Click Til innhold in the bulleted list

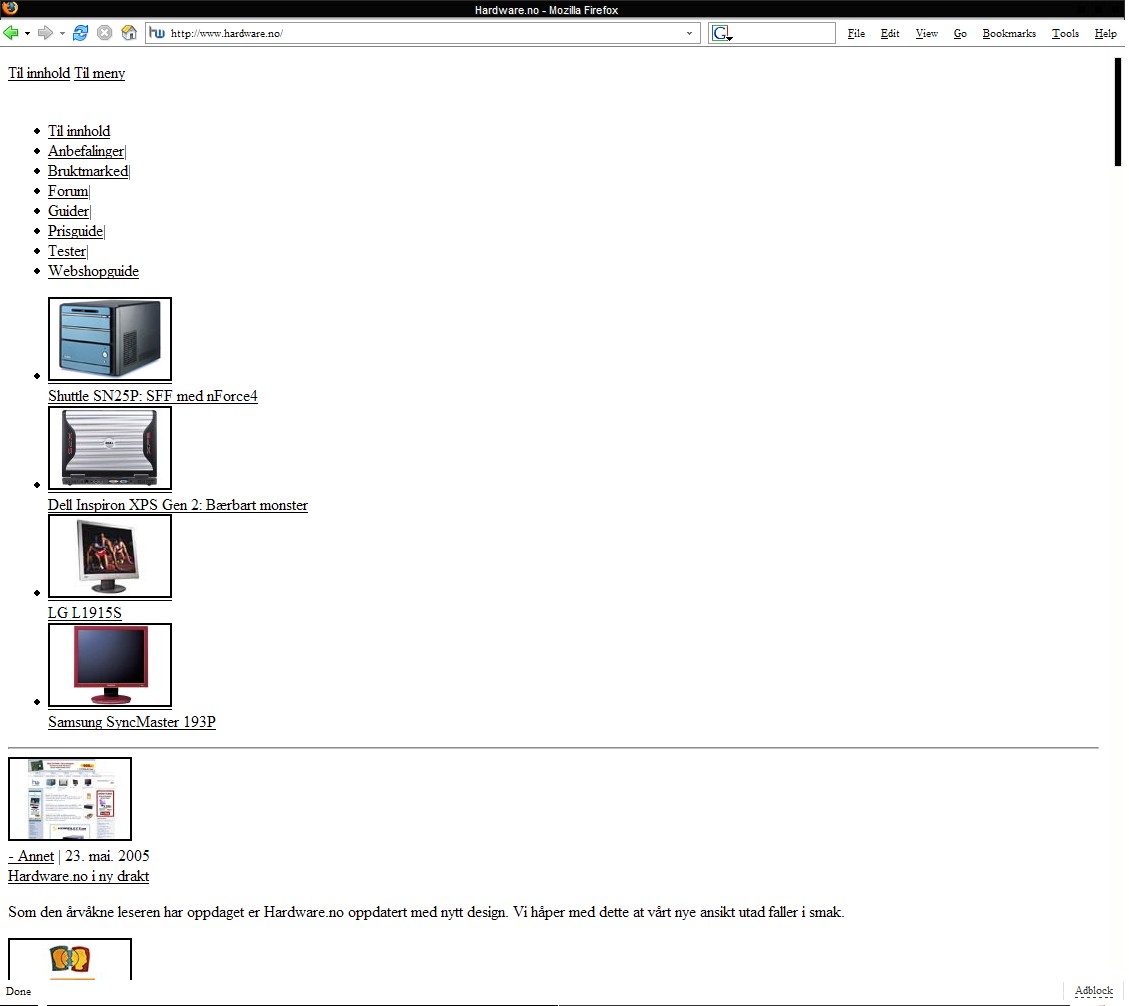point(79,131)
